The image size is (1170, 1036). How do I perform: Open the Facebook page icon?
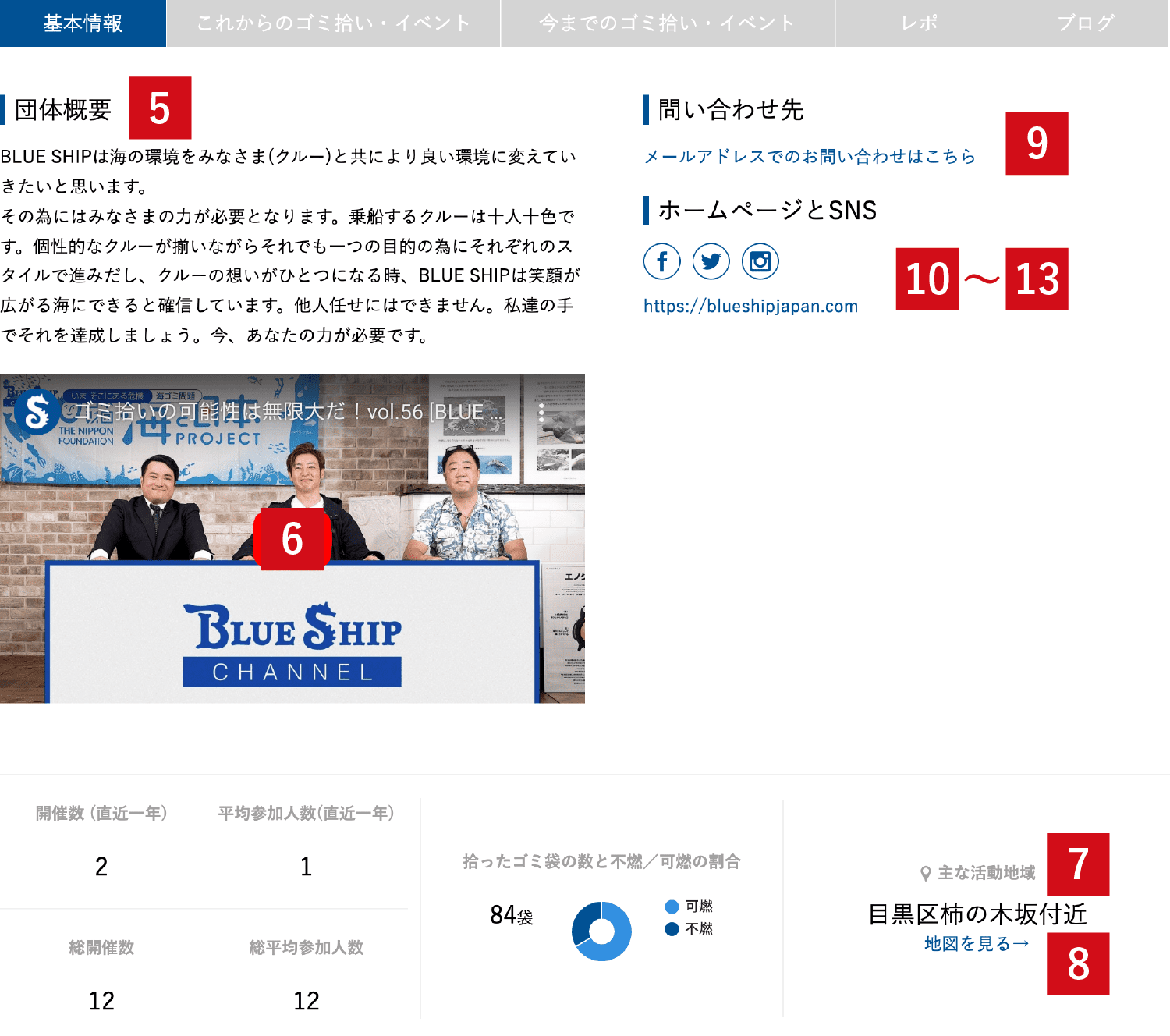coord(661,261)
